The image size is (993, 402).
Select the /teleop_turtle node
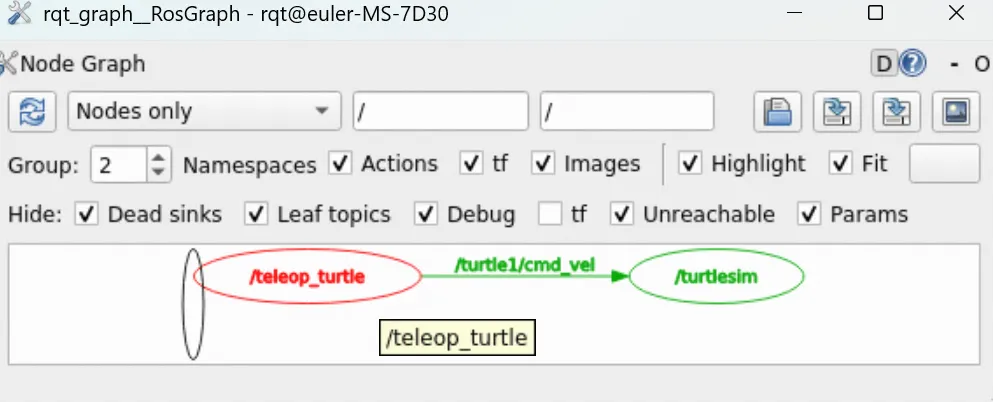pyautogui.click(x=307, y=277)
